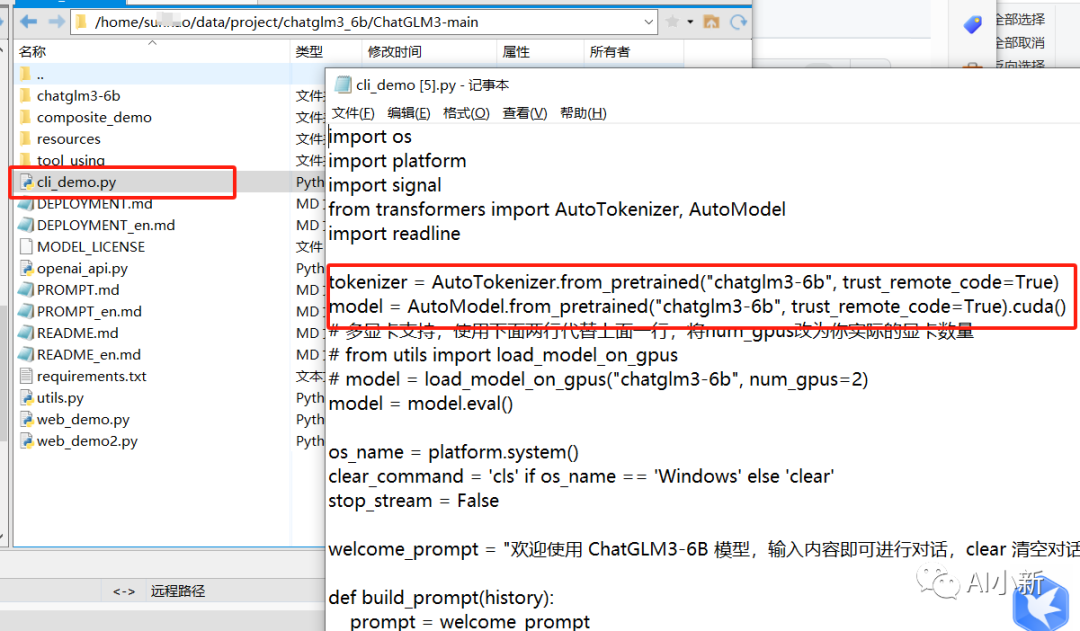Viewport: 1080px width, 631px height.
Task: Click the blank file icon of MODEL_LICENSE
Action: 26,246
